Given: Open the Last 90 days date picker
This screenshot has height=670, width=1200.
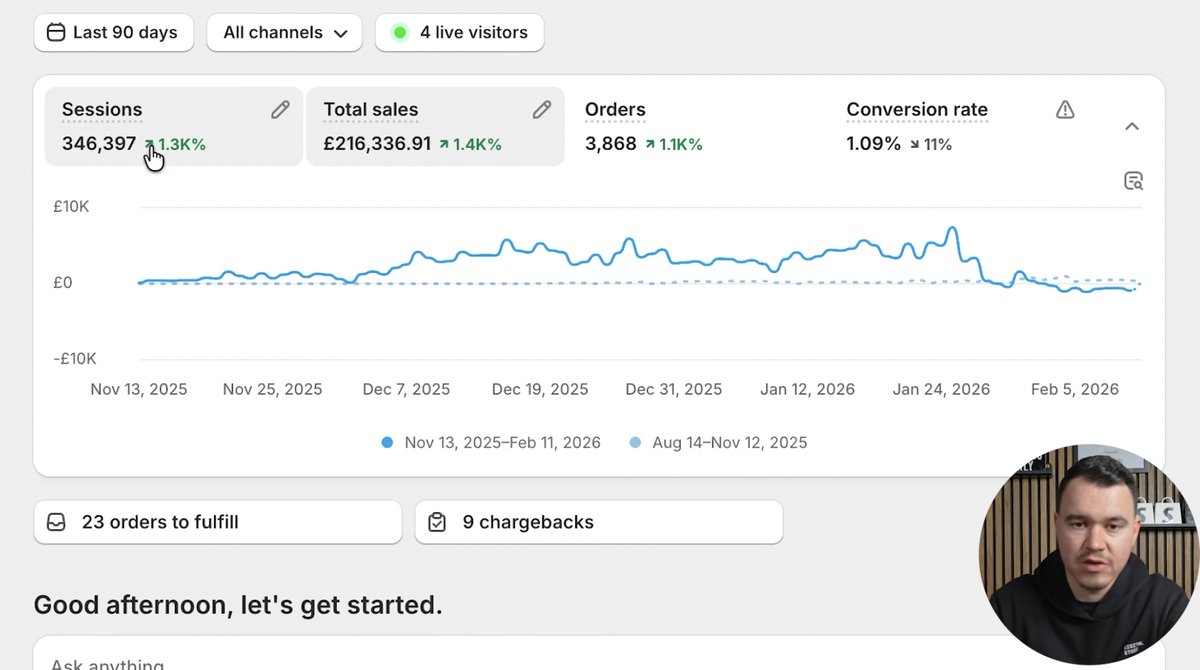Looking at the screenshot, I should pos(114,33).
